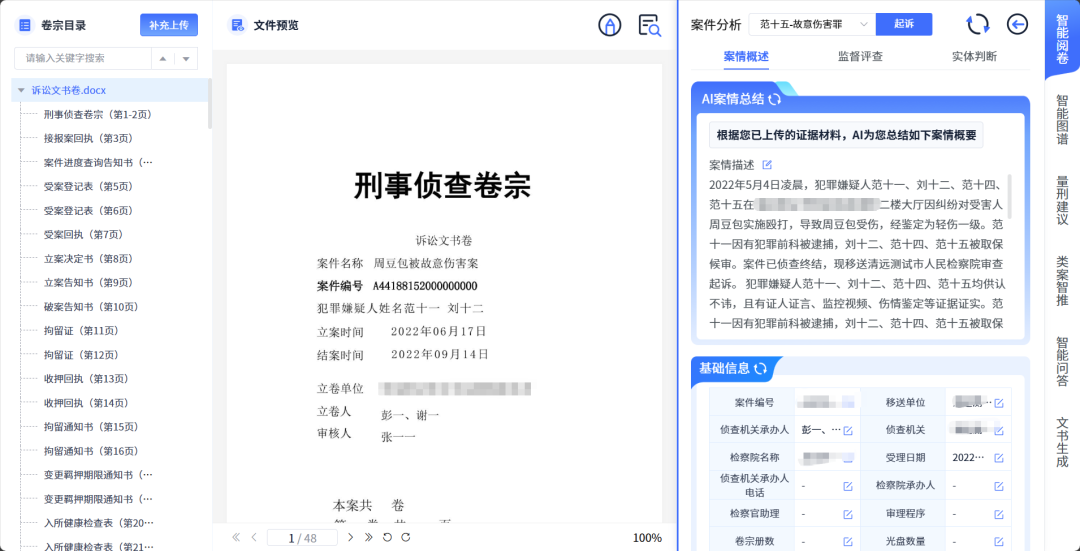1080x551 pixels.
Task: Refresh the 基础信息 panel
Action: point(761,369)
